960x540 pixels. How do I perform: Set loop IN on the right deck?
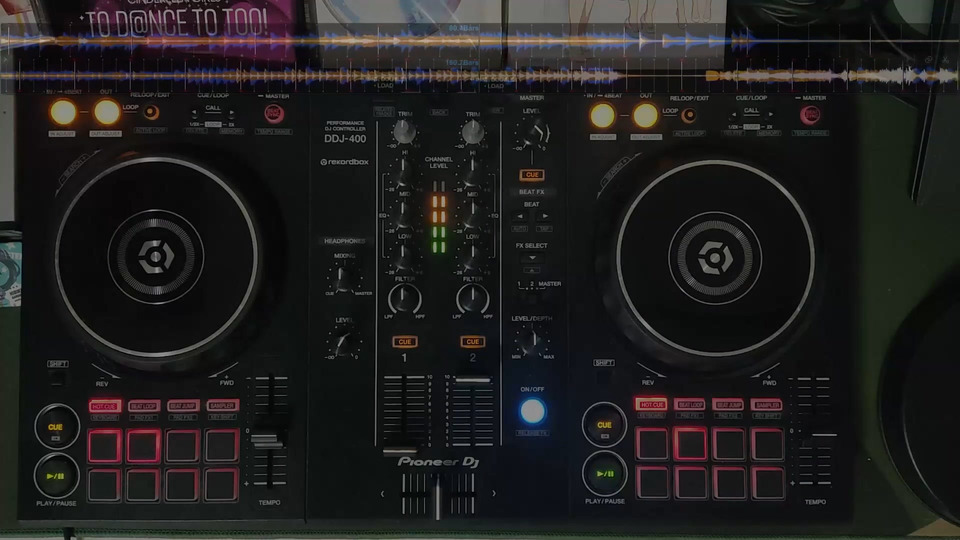[x=602, y=116]
